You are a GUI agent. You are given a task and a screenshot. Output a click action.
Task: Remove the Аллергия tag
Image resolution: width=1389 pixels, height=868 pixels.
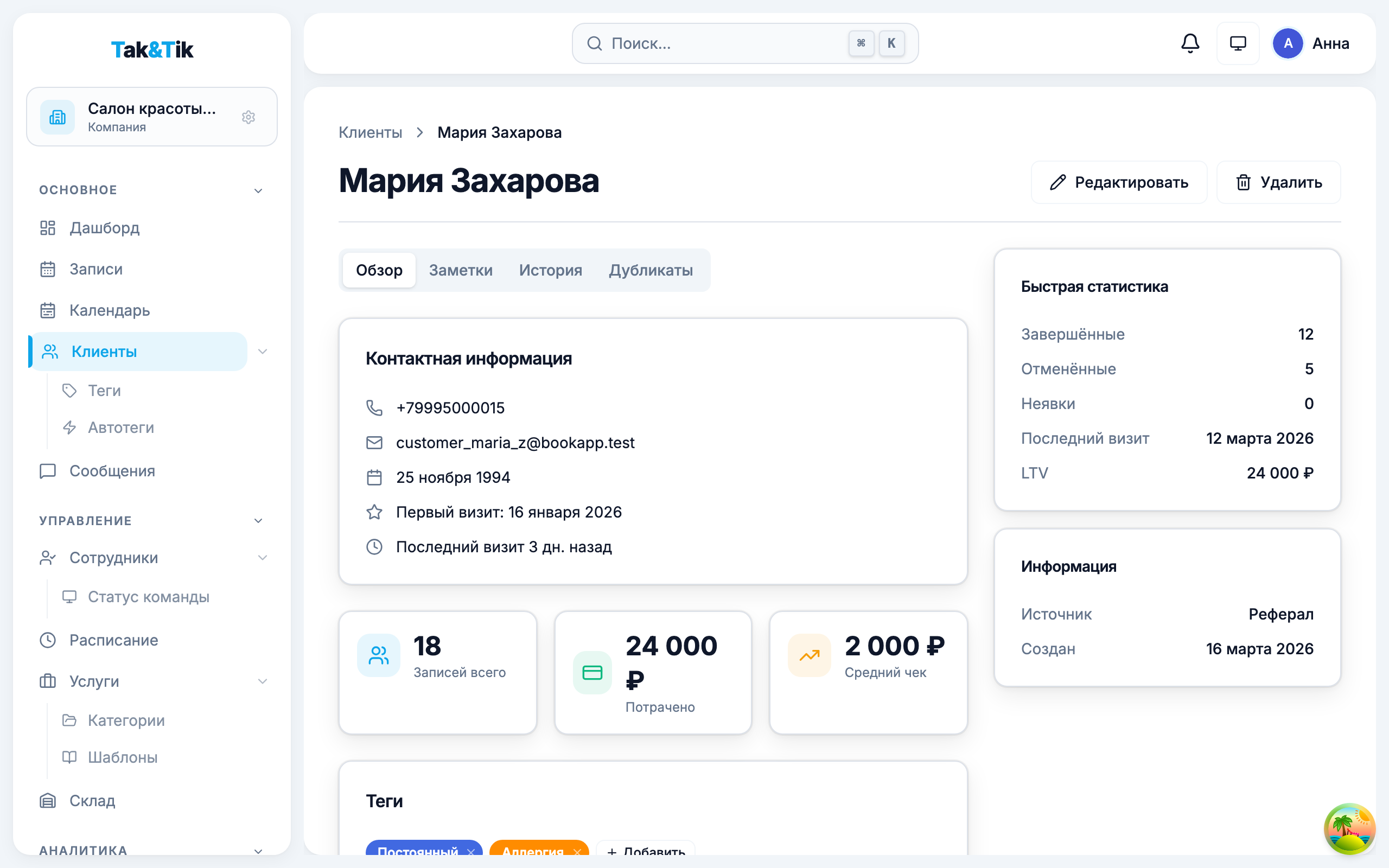(577, 852)
